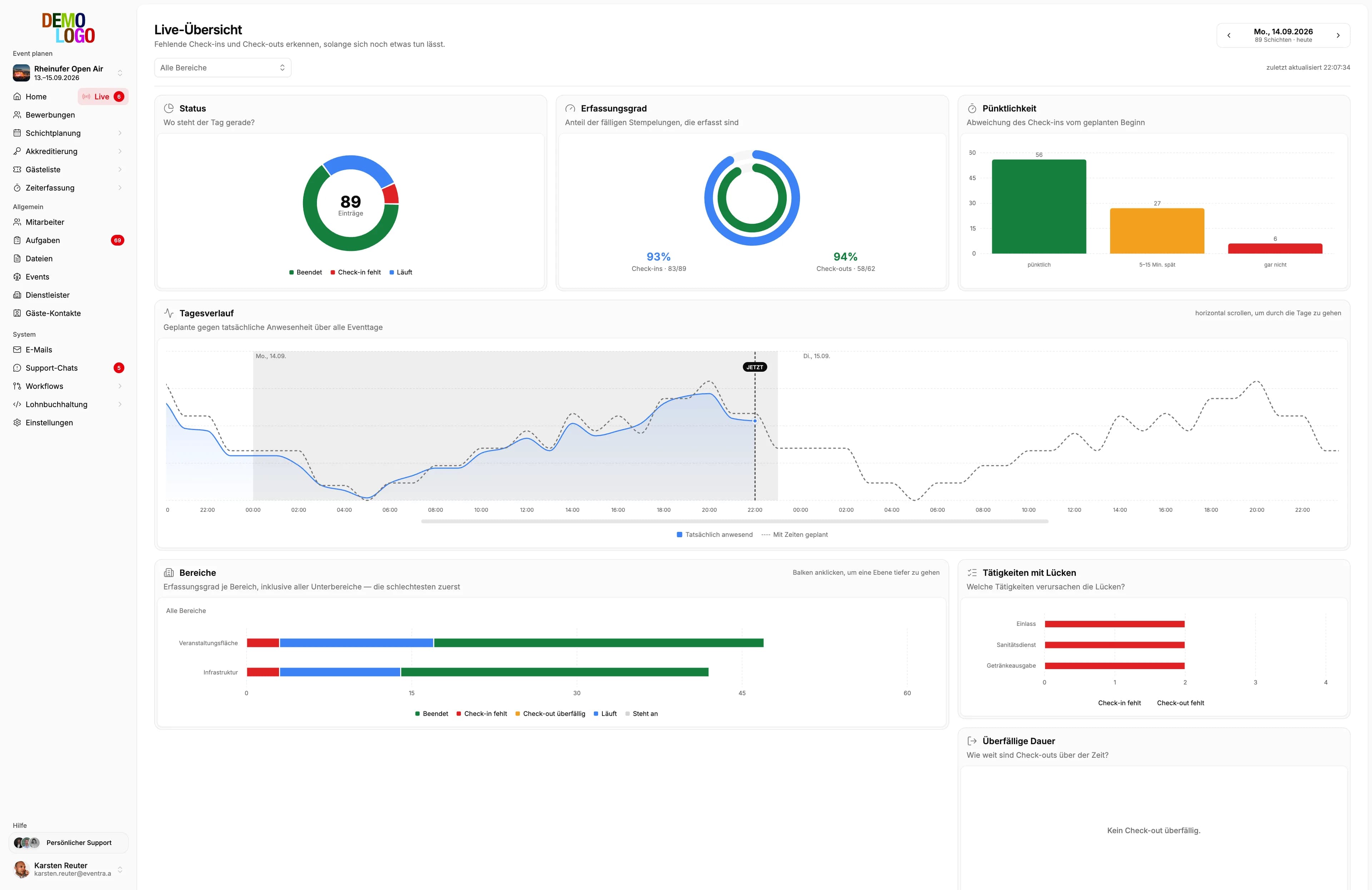Screen dimensions: 1372x890
Task: Click the Einstellungen gear icon
Action: click(17, 423)
